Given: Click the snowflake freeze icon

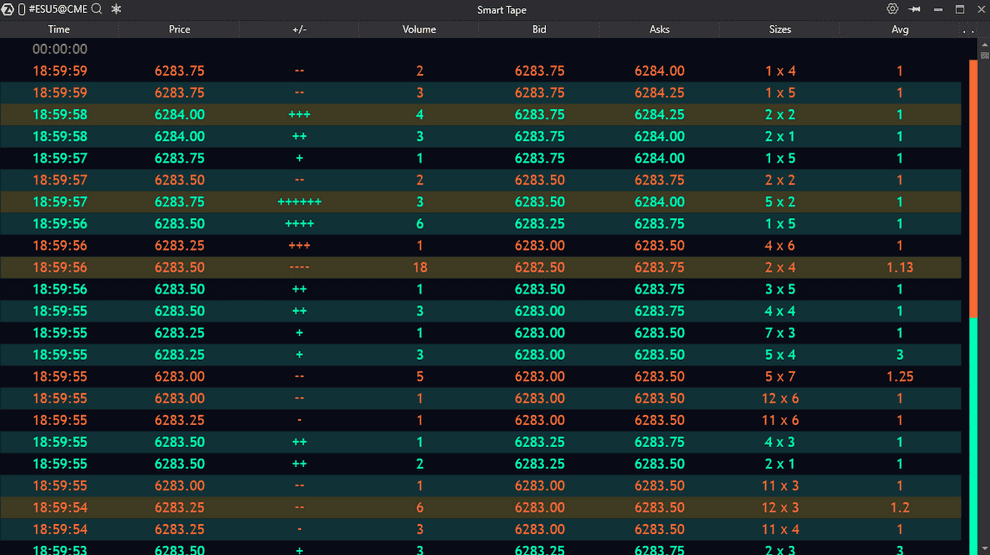Looking at the screenshot, I should point(116,9).
